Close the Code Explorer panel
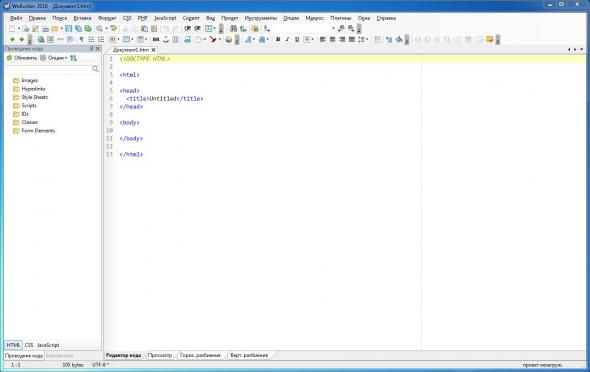 click(x=98, y=49)
